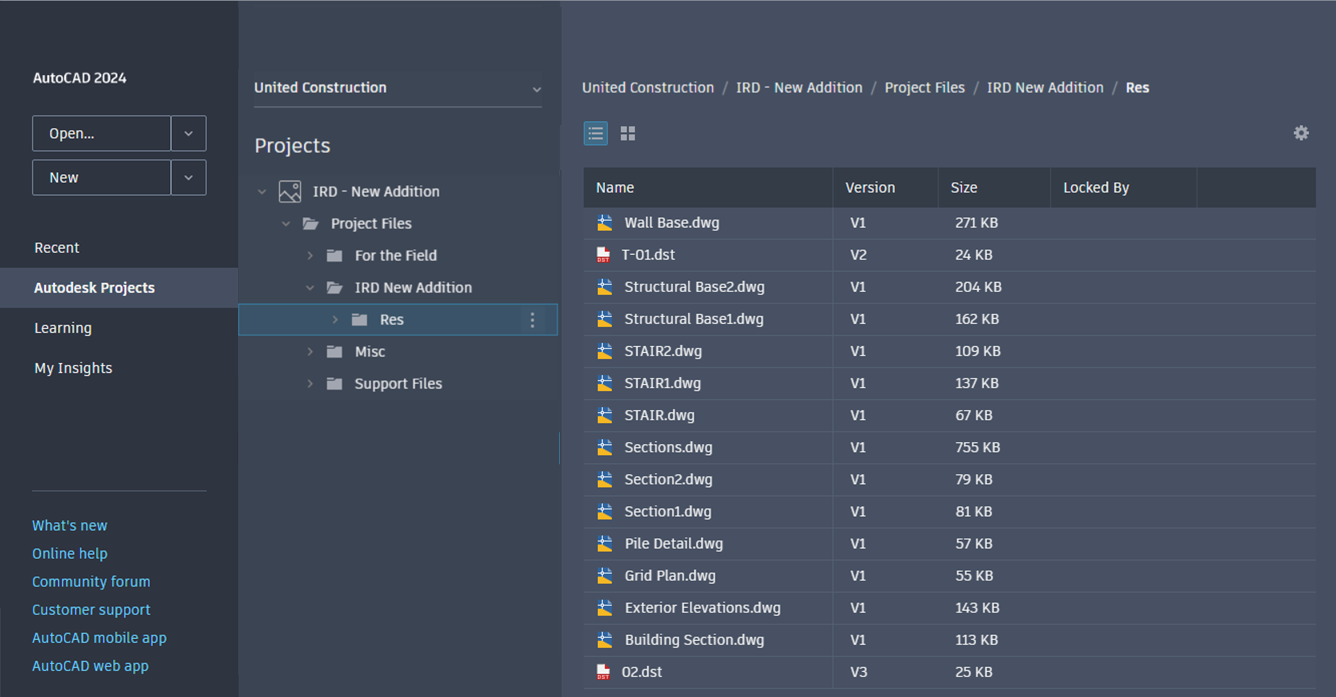Image resolution: width=1336 pixels, height=697 pixels.
Task: Sort by the Version column header
Action: [x=885, y=187]
